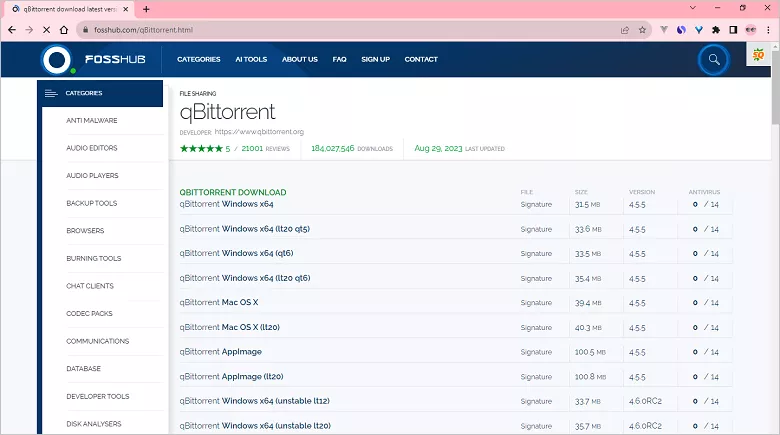Click antivirus 0 / 14 in Windows x64 (qt6) row
The image size is (780, 435).
pos(705,254)
